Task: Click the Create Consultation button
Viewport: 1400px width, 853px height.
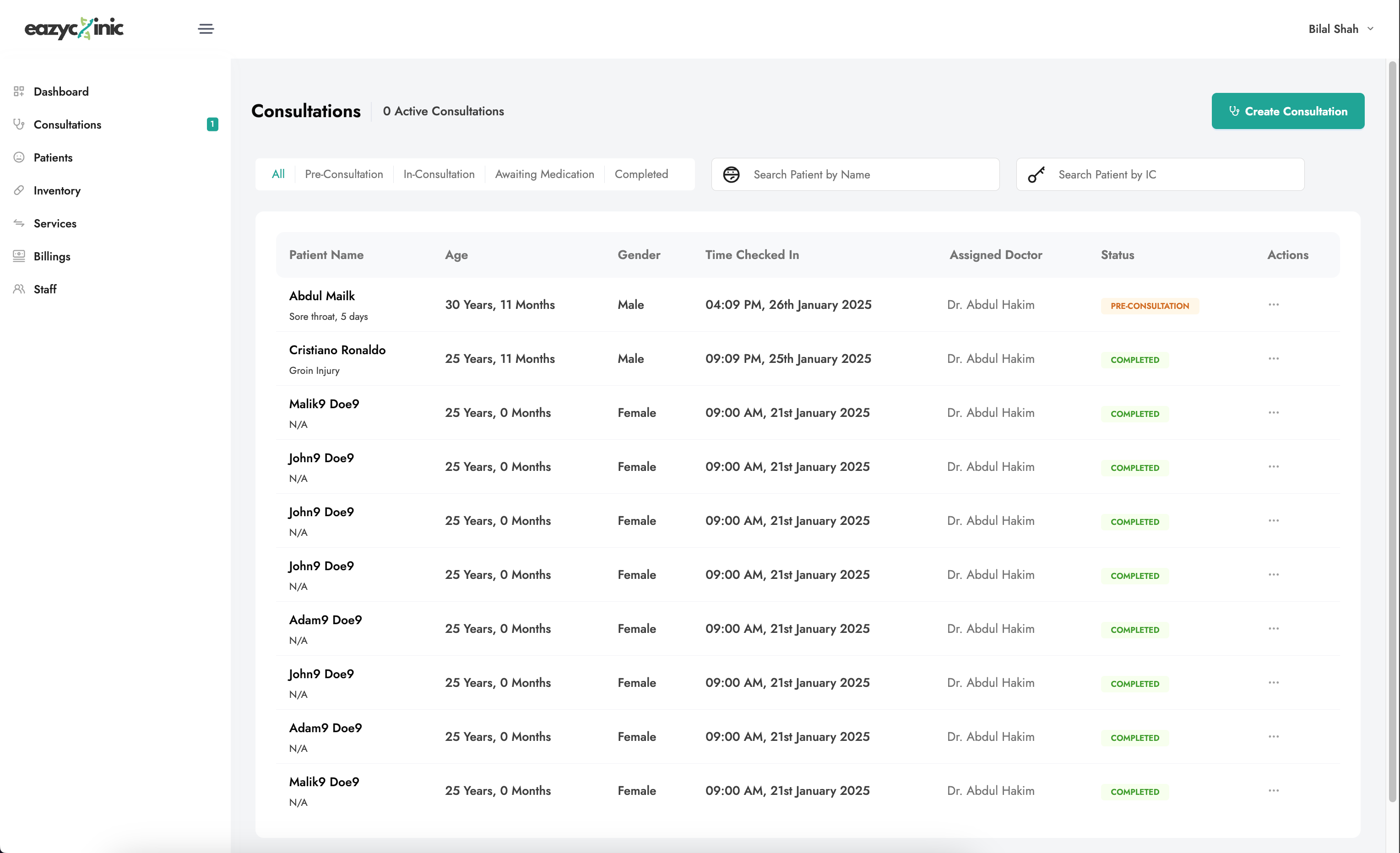Action: (1287, 111)
